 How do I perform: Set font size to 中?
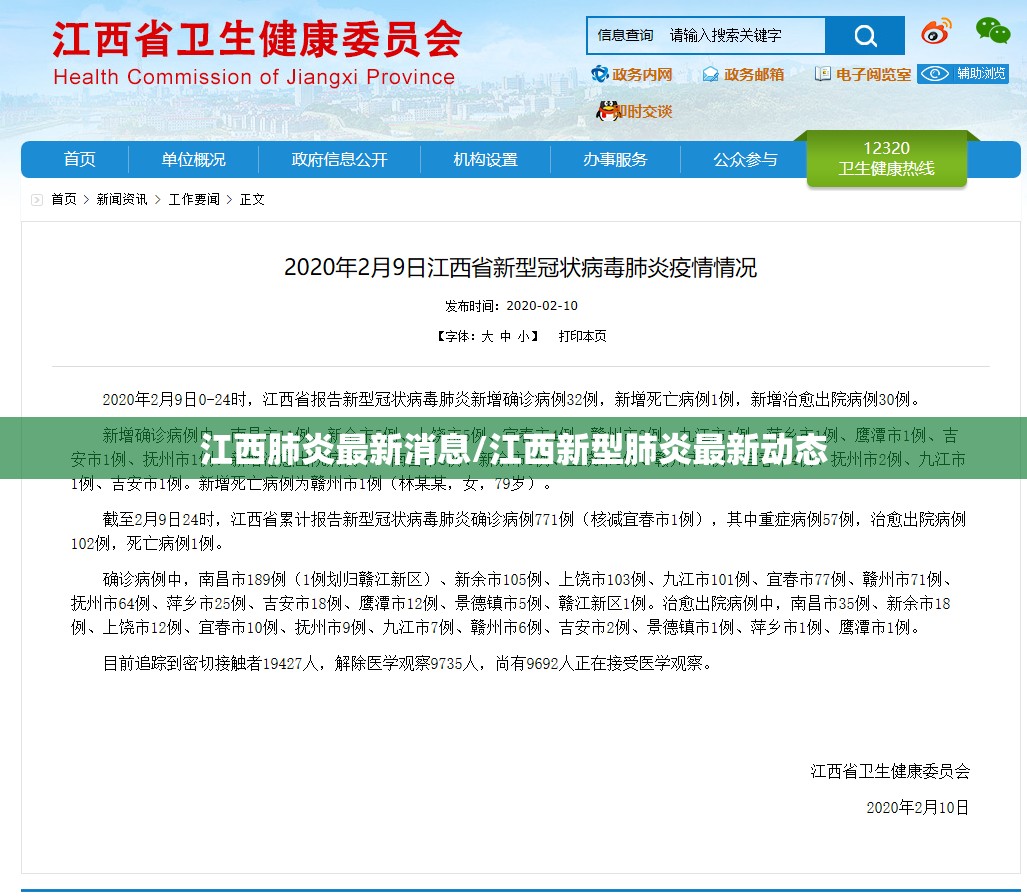click(x=506, y=336)
